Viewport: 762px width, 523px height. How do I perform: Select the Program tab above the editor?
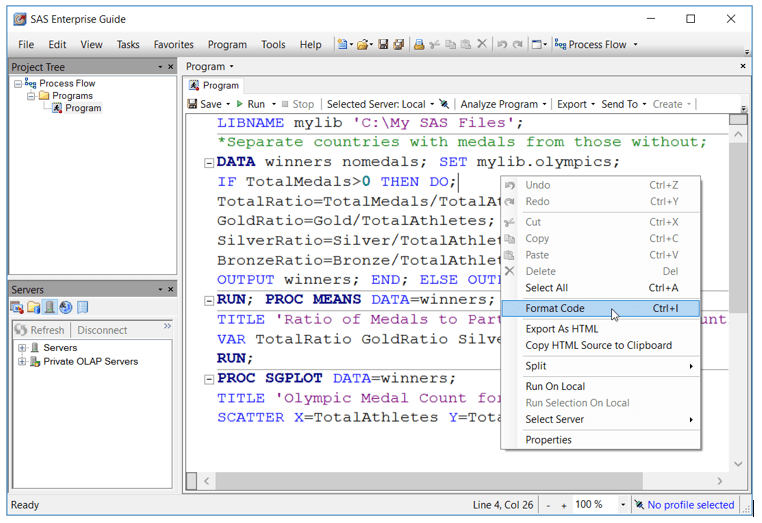(214, 86)
